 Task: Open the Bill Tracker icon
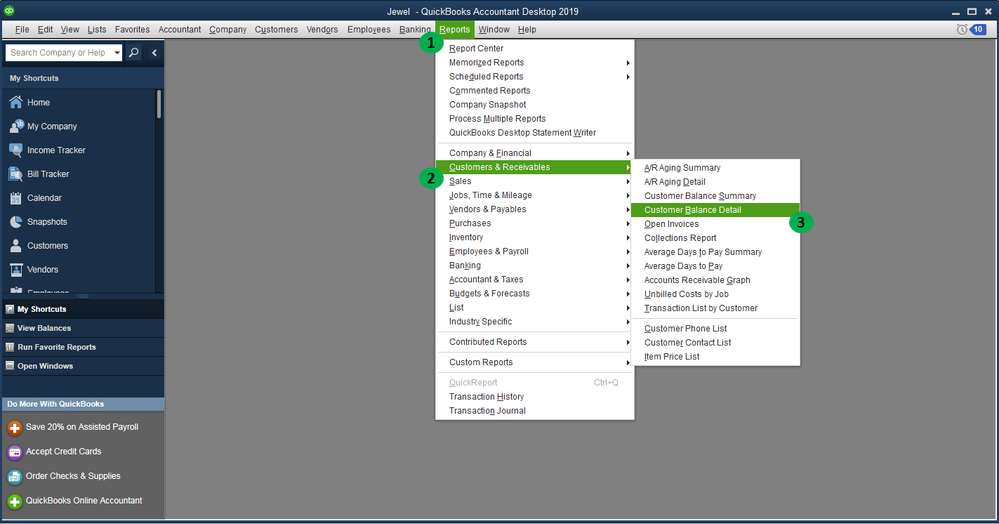16,174
